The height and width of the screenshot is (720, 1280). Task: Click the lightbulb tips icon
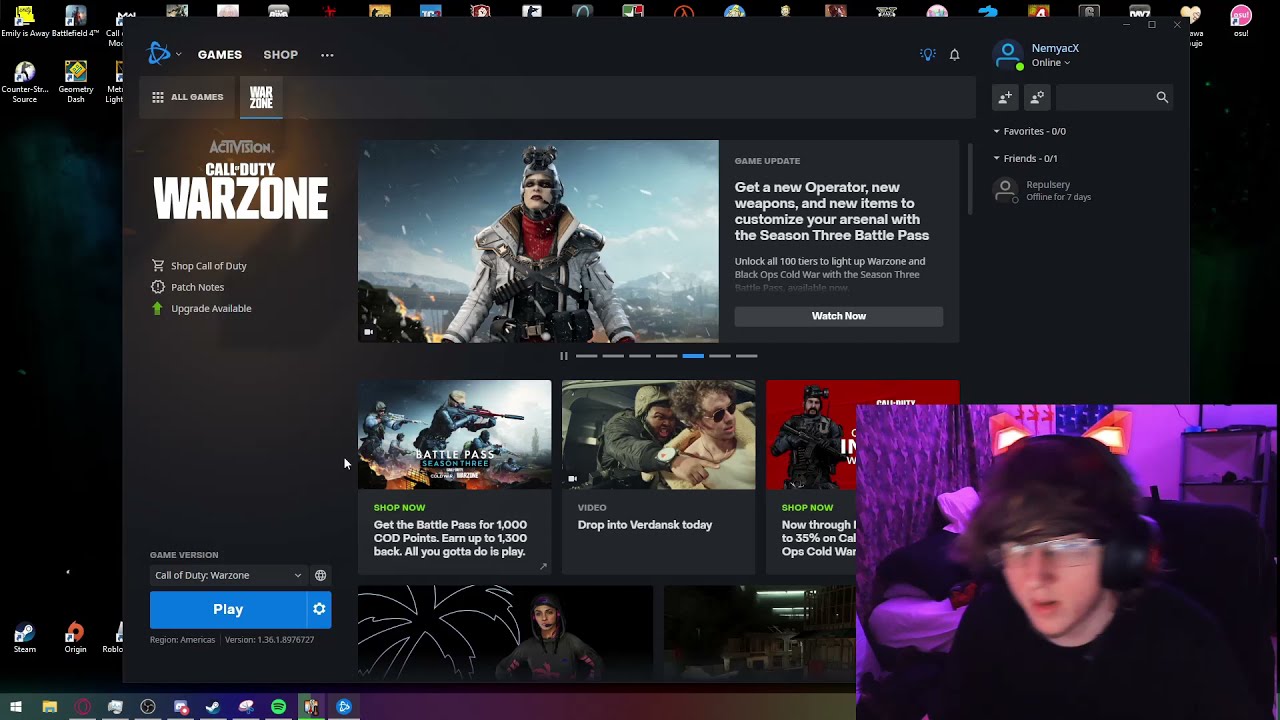coord(927,55)
